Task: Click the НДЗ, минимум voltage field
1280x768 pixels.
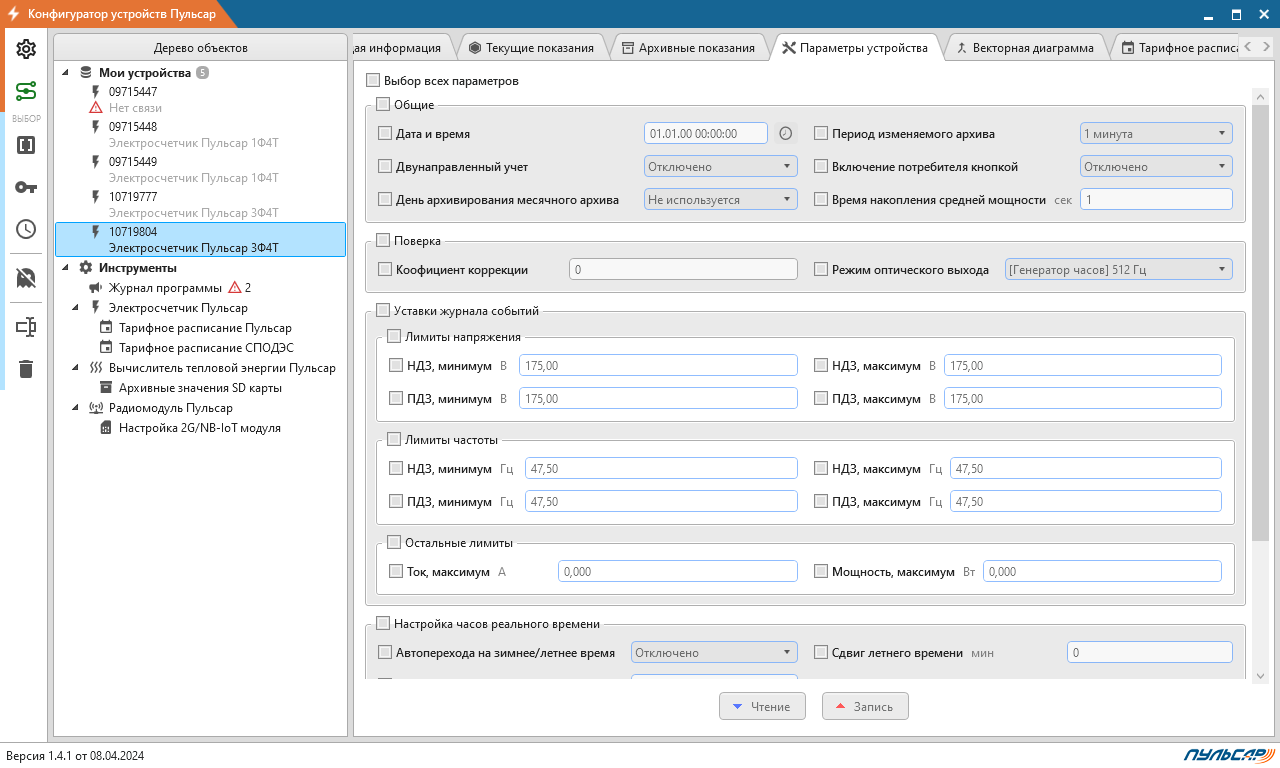Action: (658, 365)
